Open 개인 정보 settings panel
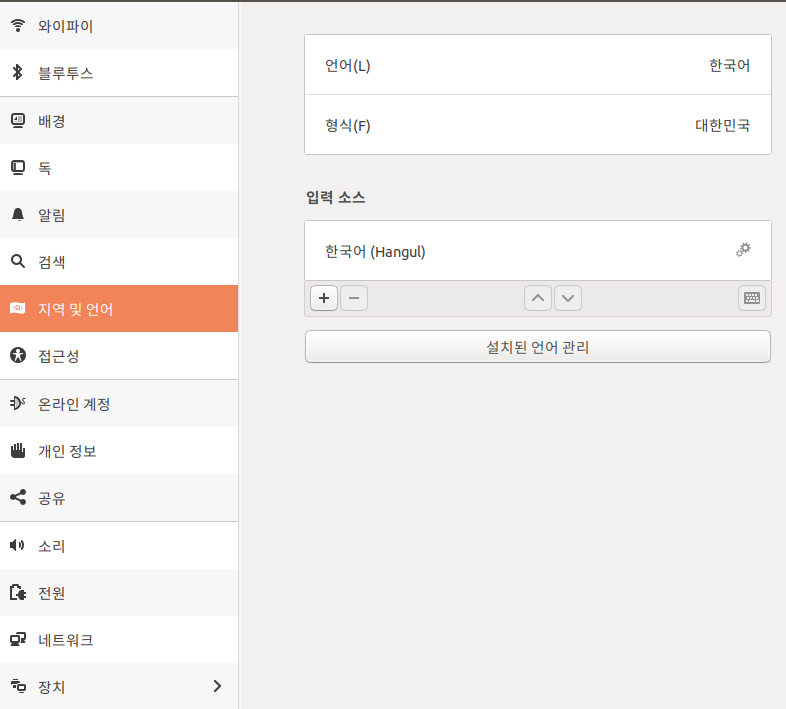 (x=119, y=450)
